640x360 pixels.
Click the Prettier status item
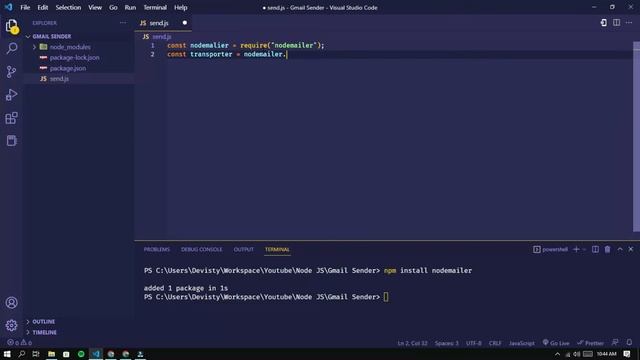590,343
